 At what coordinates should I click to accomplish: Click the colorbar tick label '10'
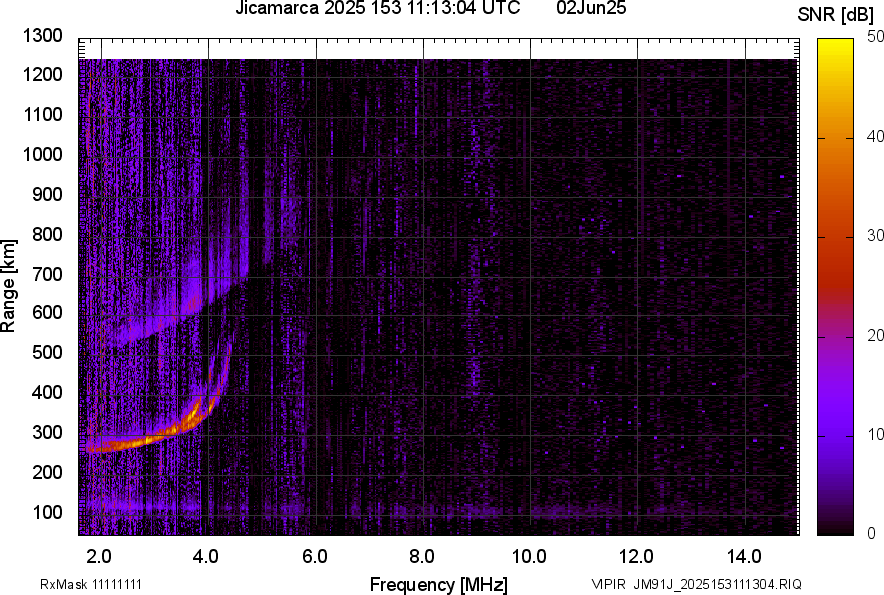click(875, 434)
